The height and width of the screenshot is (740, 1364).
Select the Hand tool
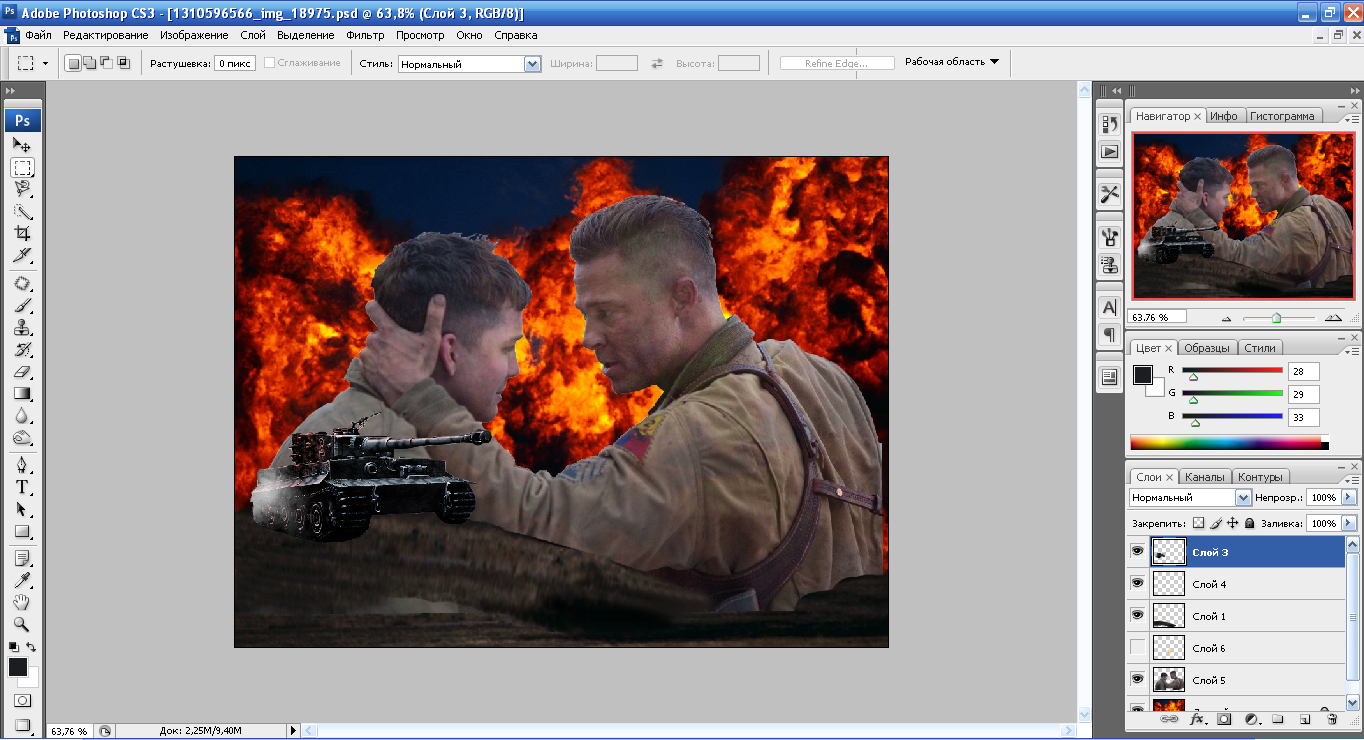pyautogui.click(x=22, y=602)
